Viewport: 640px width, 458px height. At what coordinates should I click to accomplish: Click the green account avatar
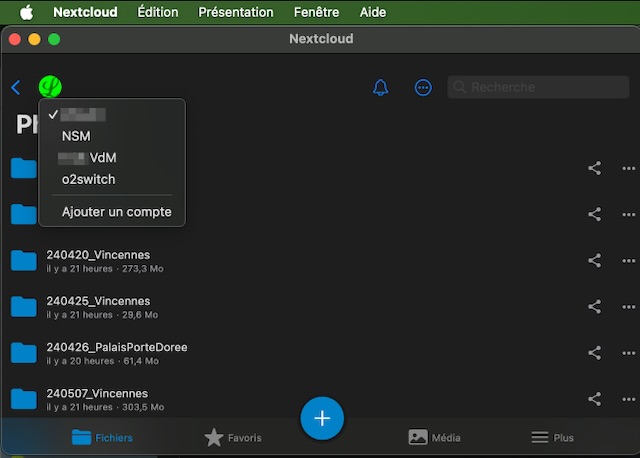[50, 88]
